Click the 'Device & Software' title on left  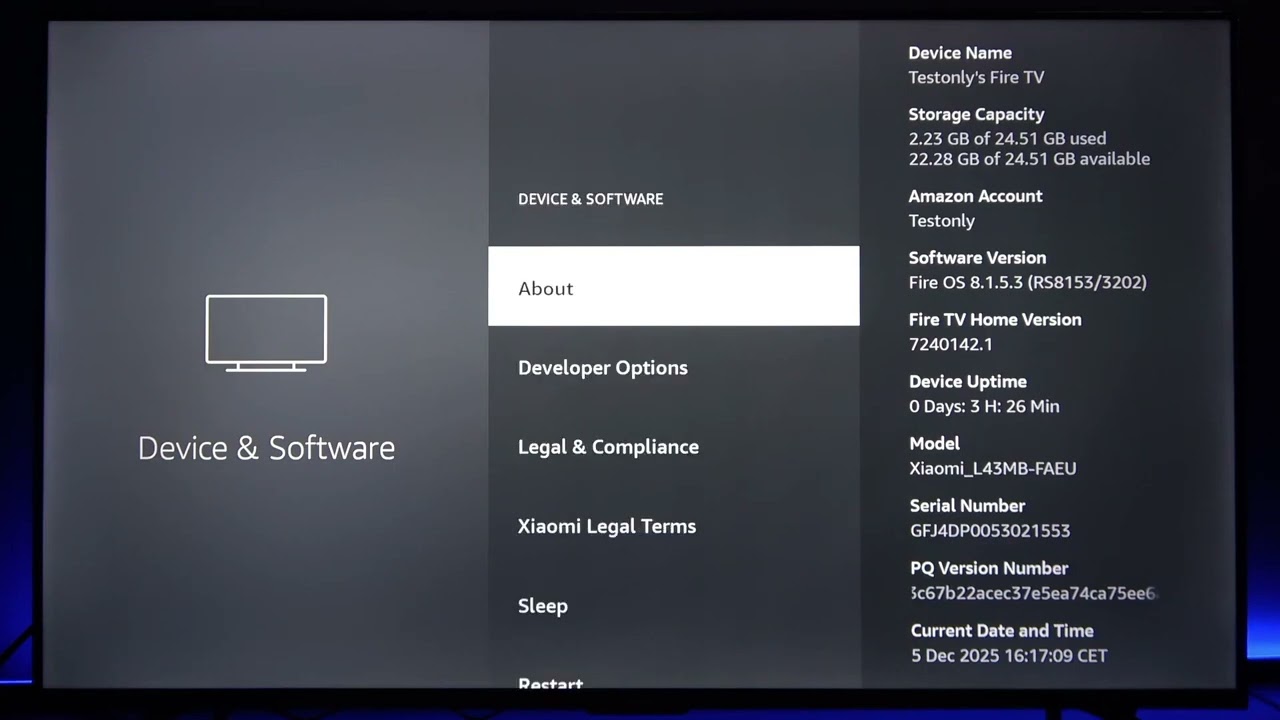(266, 448)
